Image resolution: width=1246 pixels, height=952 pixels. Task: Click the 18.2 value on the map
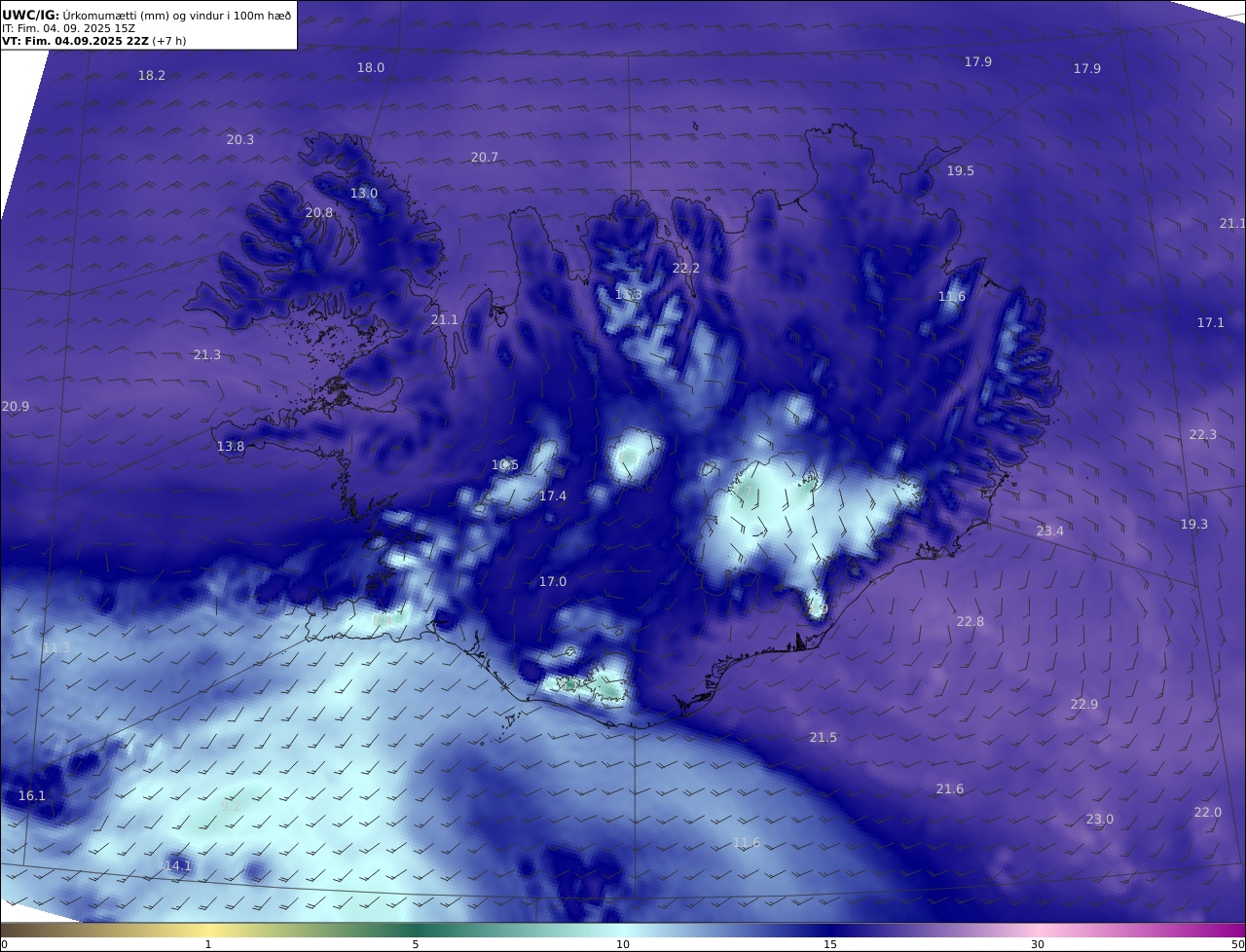click(152, 75)
